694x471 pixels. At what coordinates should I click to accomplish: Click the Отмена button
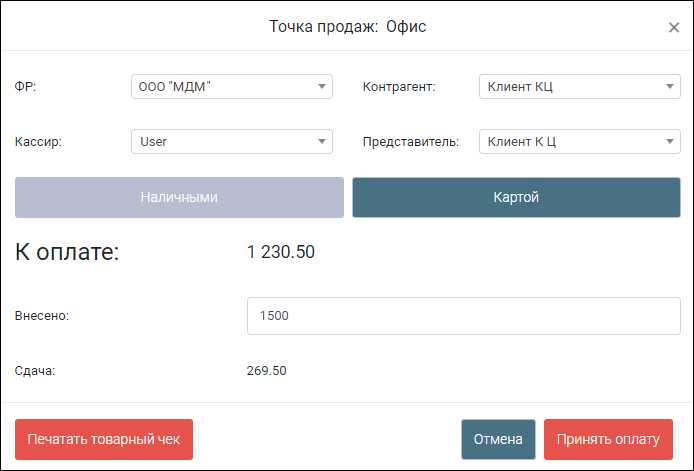click(x=498, y=440)
